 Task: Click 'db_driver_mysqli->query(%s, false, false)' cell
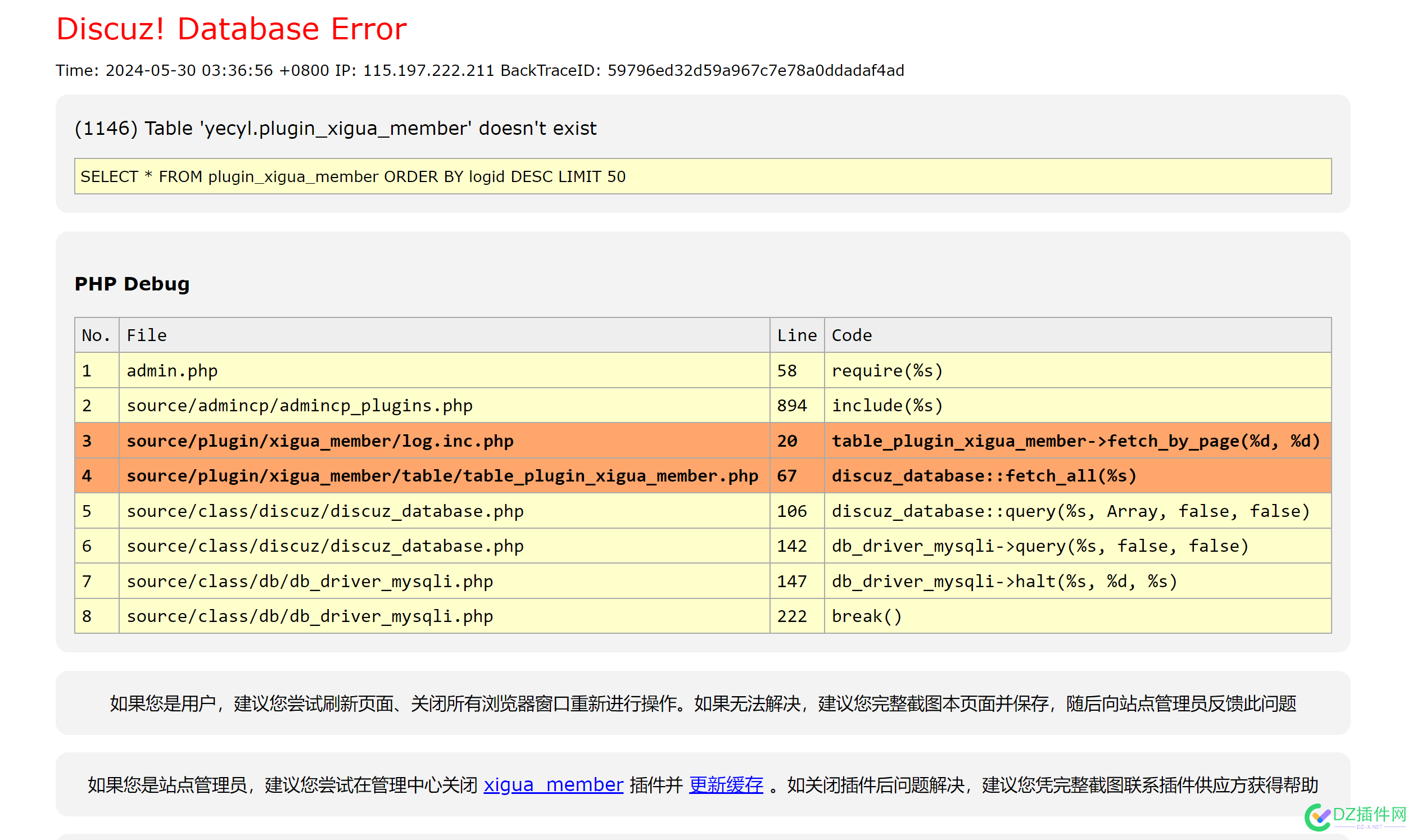tap(1078, 546)
